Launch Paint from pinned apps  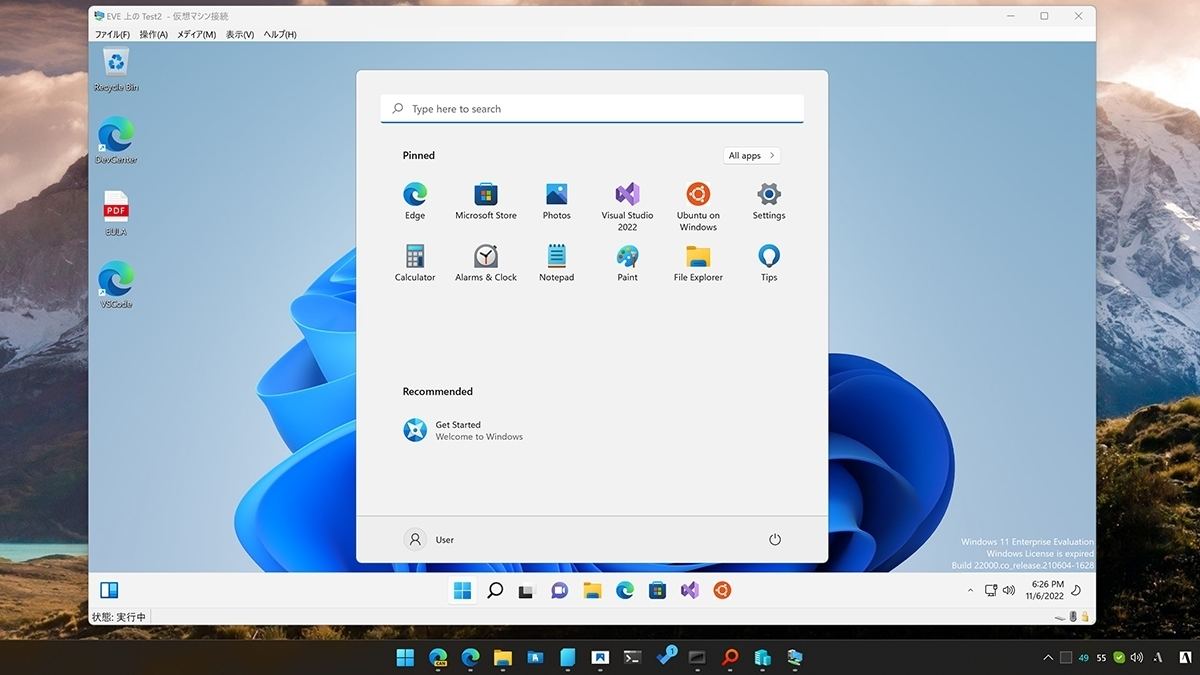tap(627, 263)
